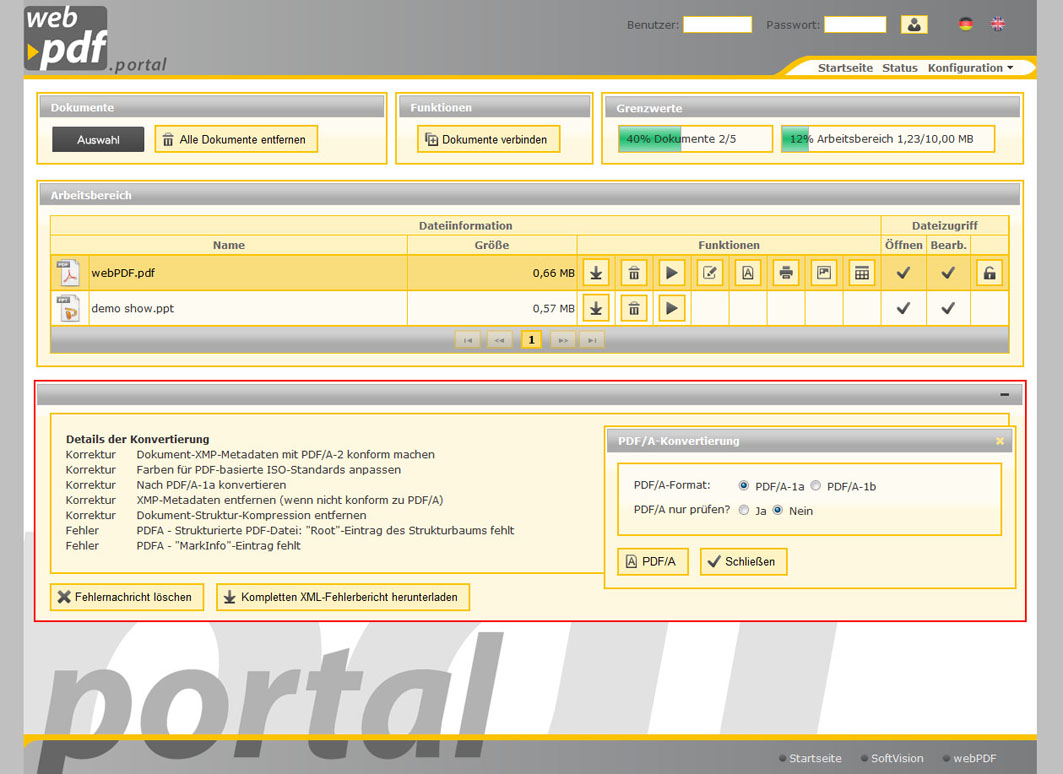The height and width of the screenshot is (774, 1063).
Task: Click Kompletten XML-Fehlerbericht herunterladen button
Action: (342, 597)
